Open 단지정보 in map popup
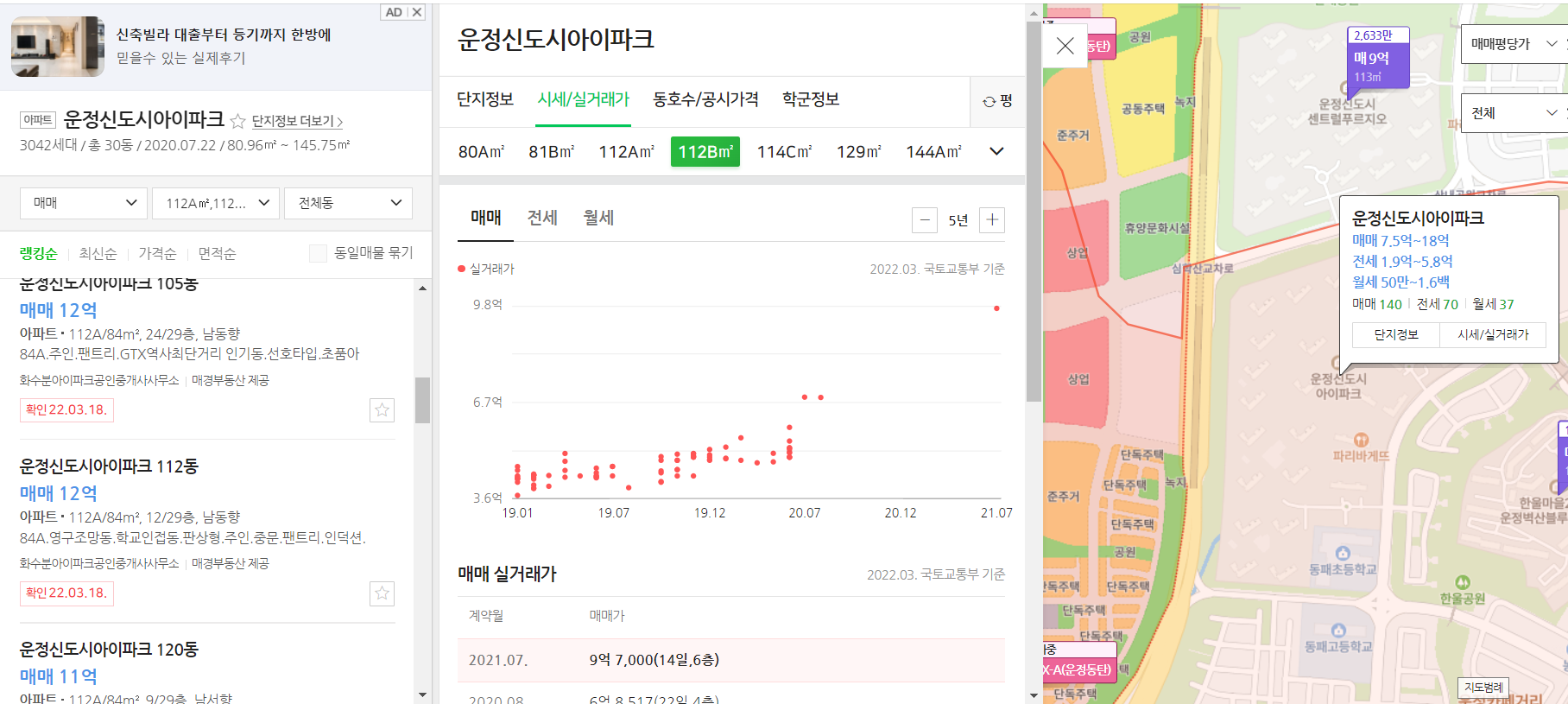The width and height of the screenshot is (1568, 704). coord(1396,334)
